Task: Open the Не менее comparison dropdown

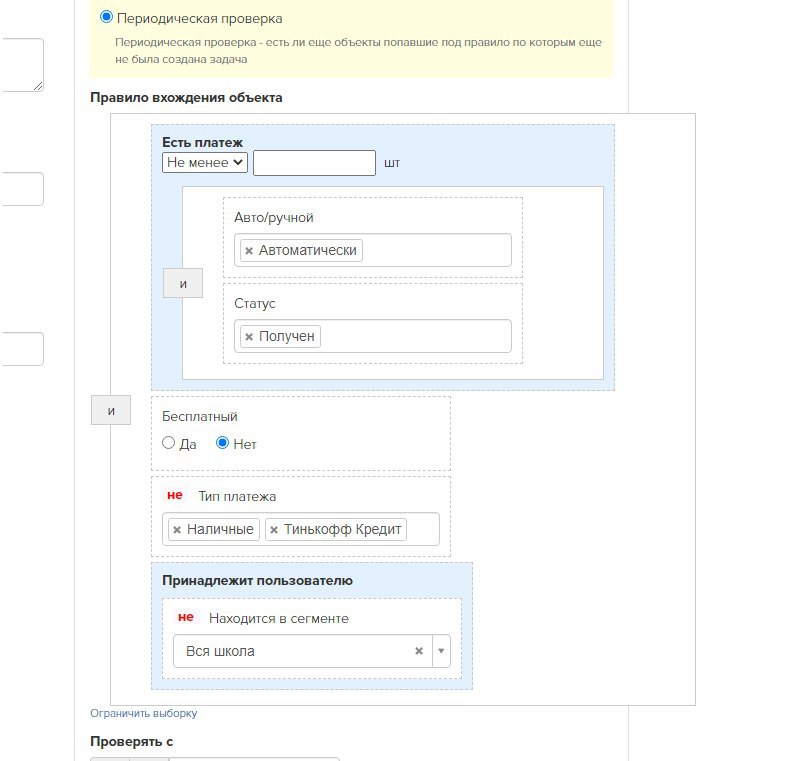Action: 205,163
